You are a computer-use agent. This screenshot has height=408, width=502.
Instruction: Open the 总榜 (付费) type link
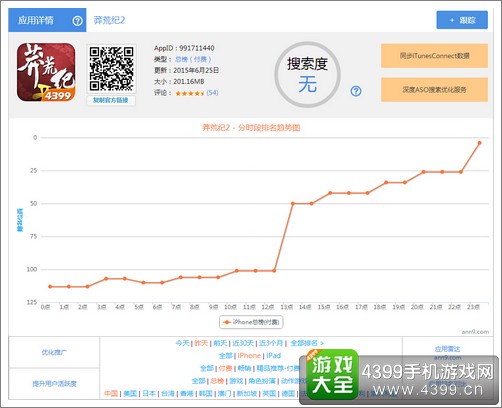(x=193, y=59)
